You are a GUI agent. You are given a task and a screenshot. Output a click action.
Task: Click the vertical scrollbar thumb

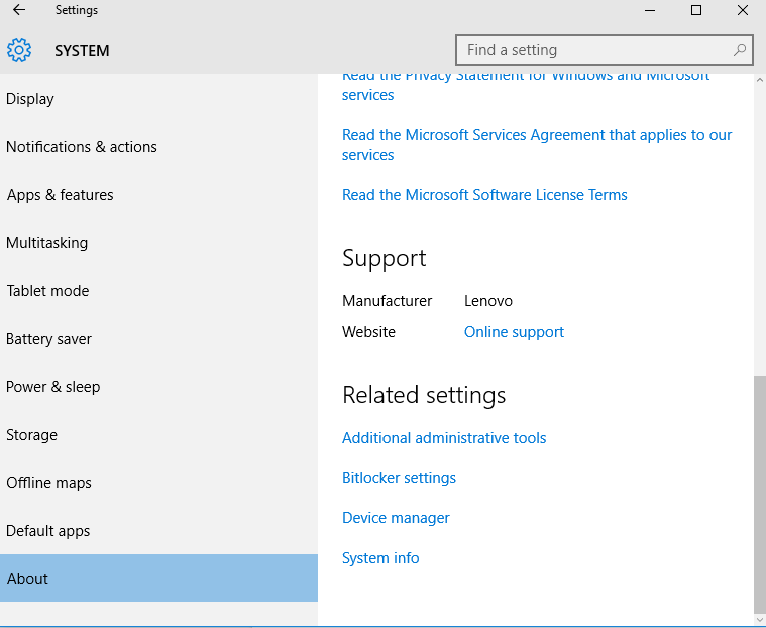(760, 493)
